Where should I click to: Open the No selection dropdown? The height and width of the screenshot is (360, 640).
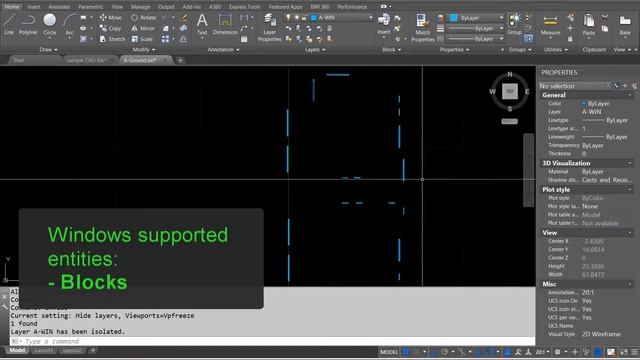pyautogui.click(x=575, y=86)
